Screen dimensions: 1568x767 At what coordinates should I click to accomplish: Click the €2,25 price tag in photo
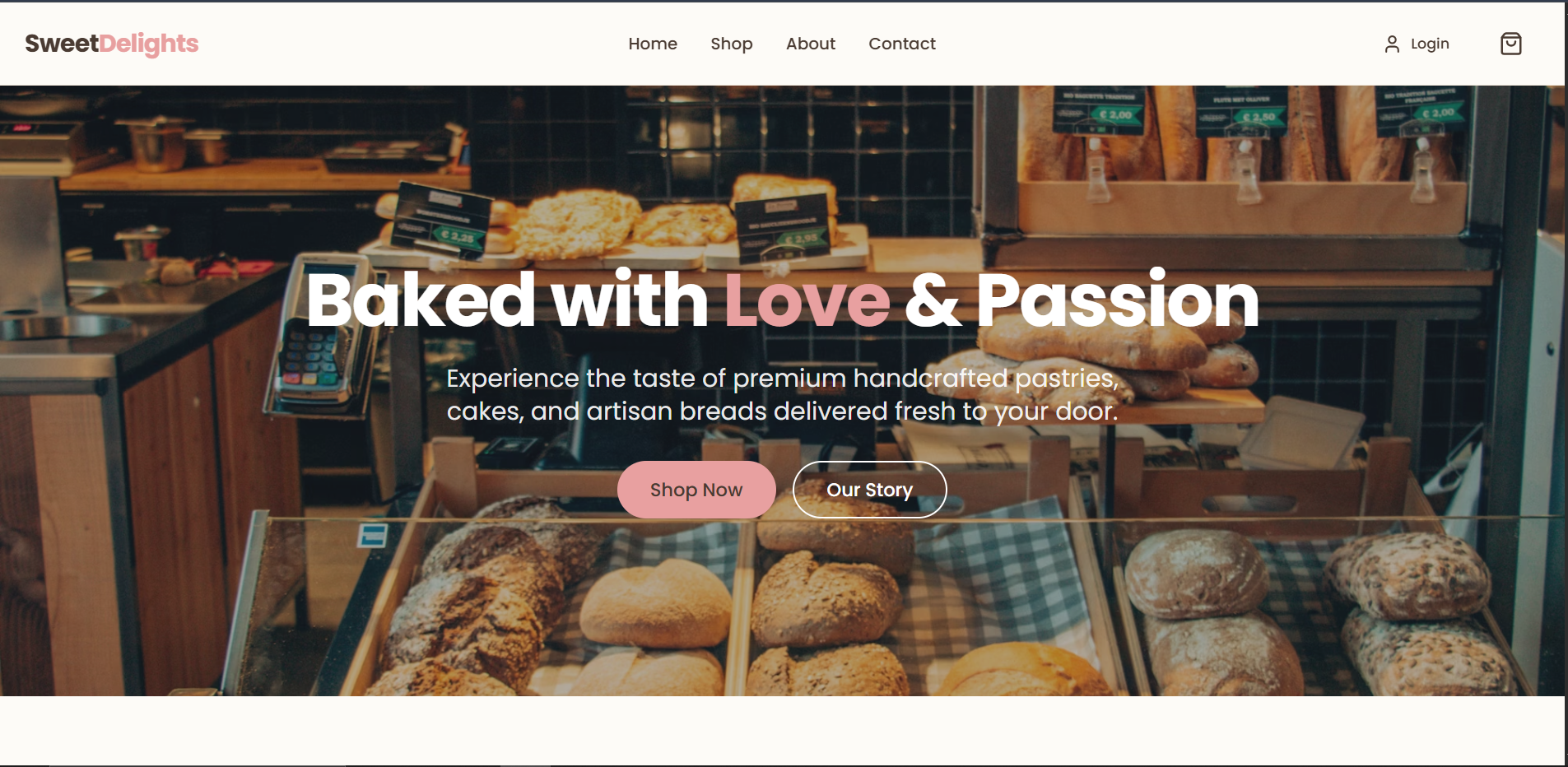458,236
